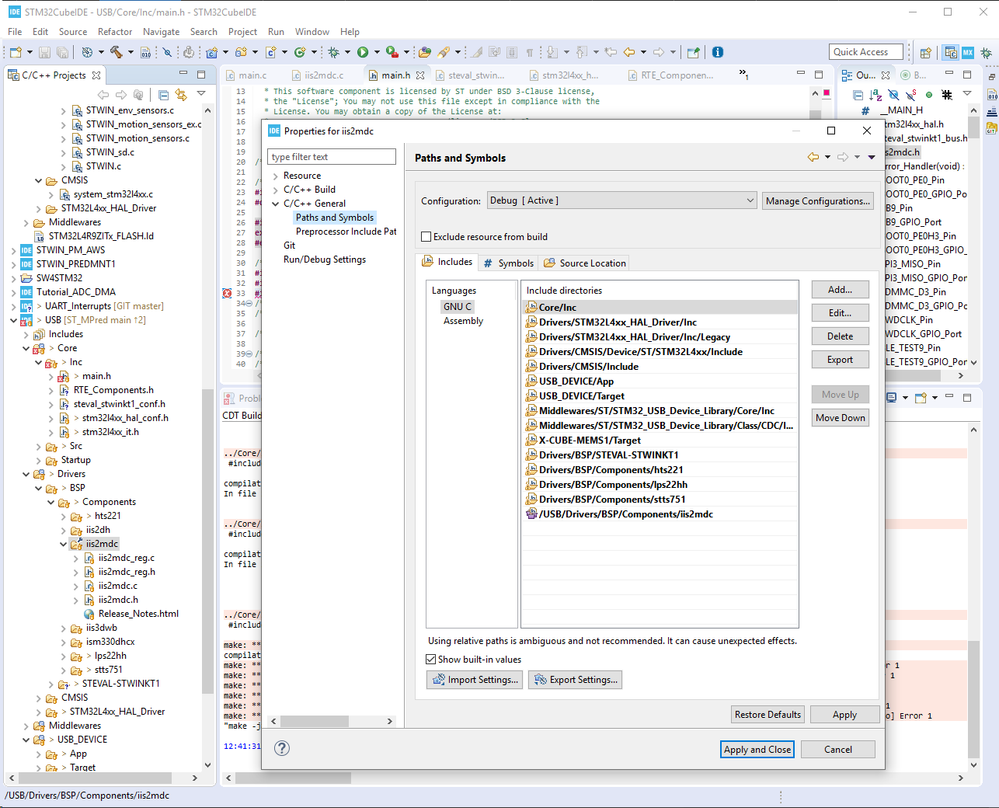Image resolution: width=999 pixels, height=808 pixels.
Task: Click the Manage Configurations button
Action: [817, 201]
